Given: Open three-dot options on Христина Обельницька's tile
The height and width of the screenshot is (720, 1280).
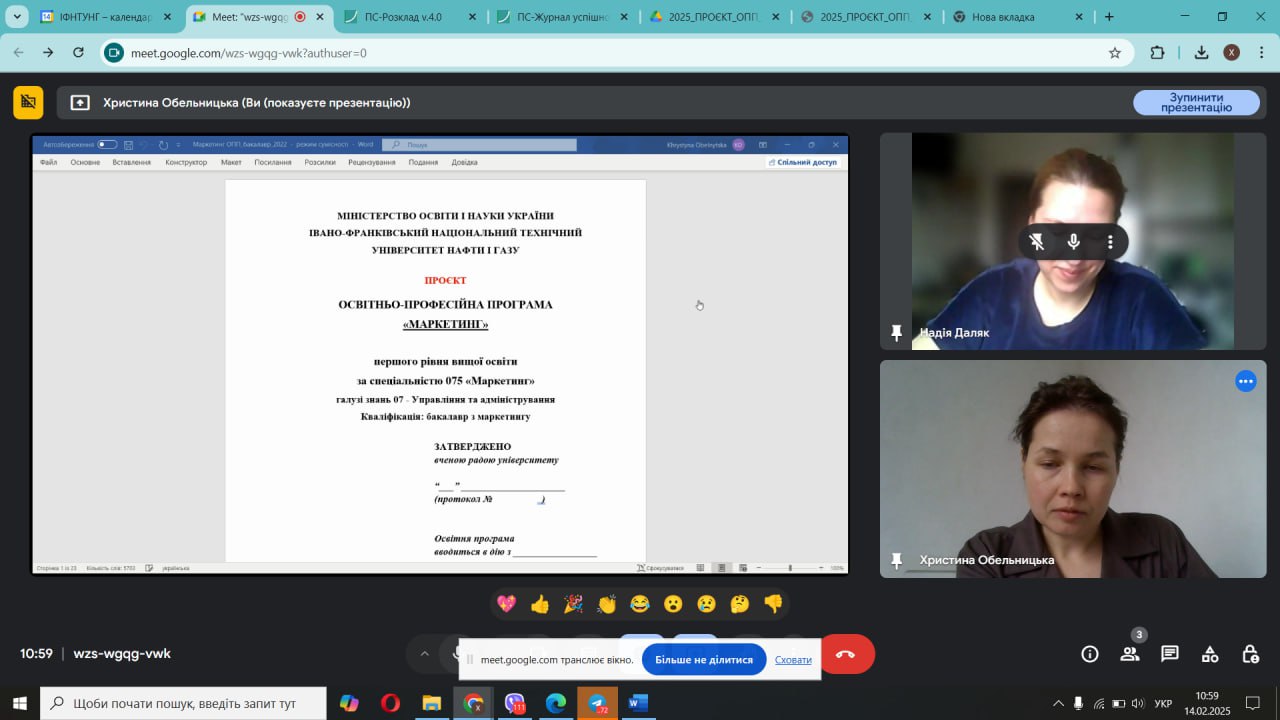Looking at the screenshot, I should click(1246, 381).
